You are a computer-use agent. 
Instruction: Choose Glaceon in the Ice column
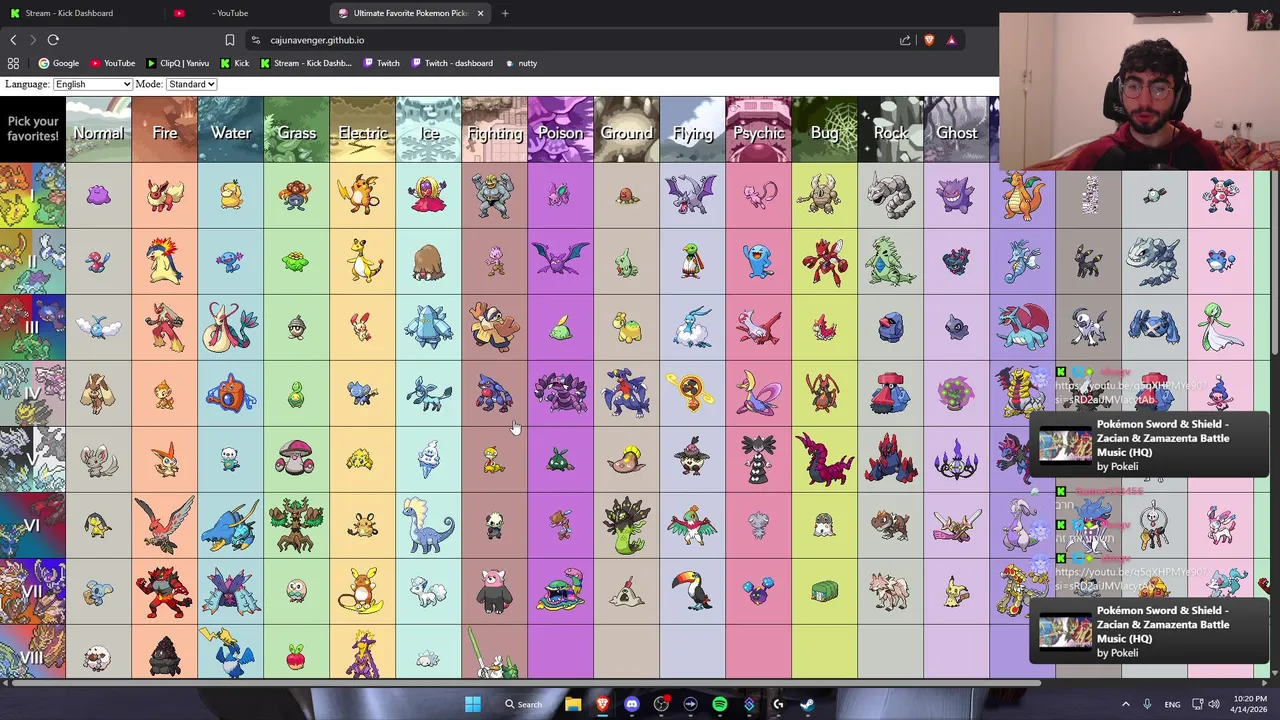pyautogui.click(x=429, y=394)
